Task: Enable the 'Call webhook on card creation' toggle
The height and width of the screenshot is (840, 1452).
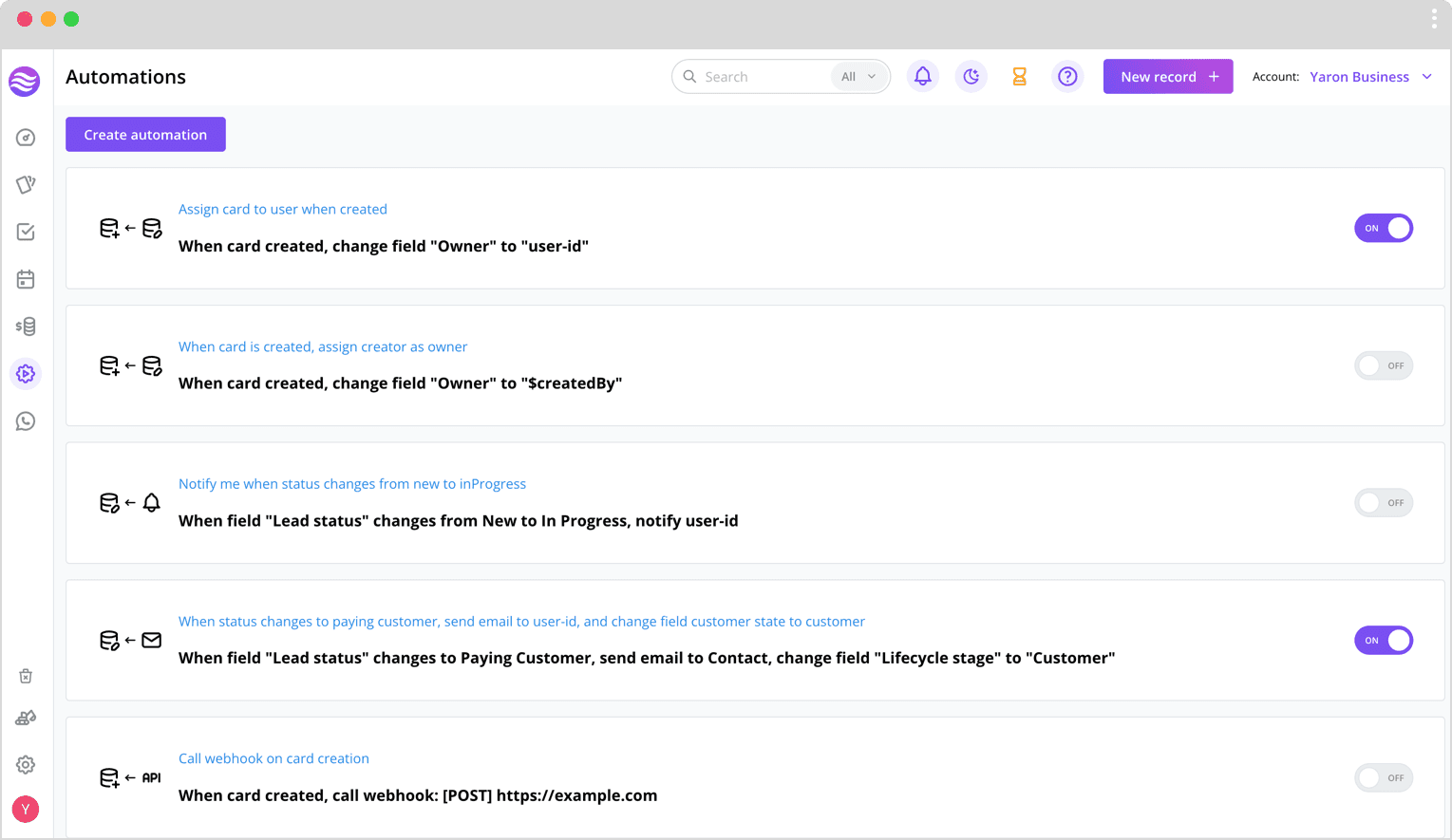Action: [x=1384, y=778]
